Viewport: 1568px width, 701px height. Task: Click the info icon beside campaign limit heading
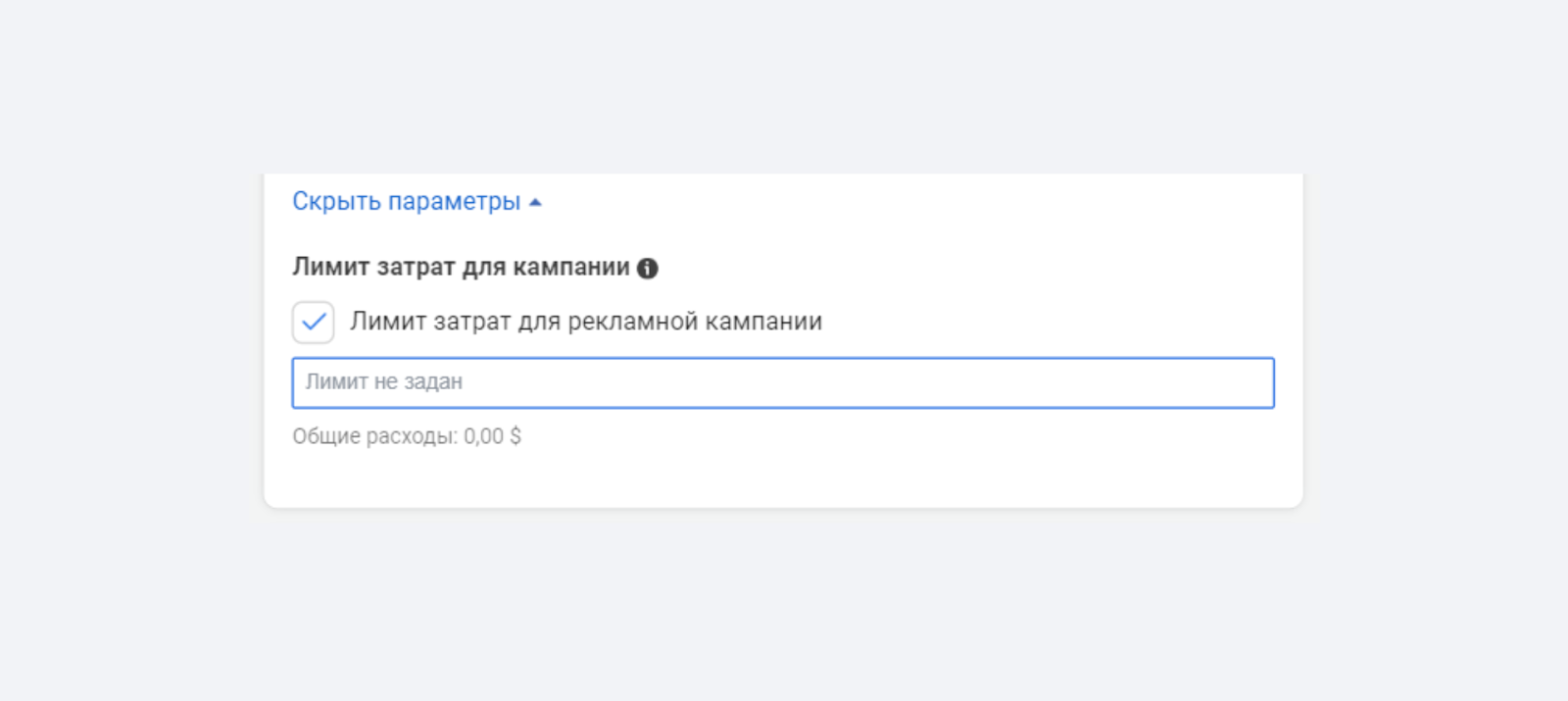click(648, 269)
